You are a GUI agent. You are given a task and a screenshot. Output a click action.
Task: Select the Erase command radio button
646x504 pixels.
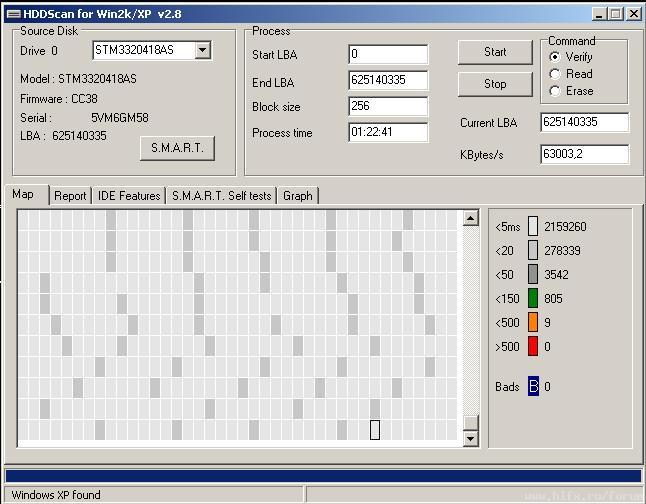point(555,91)
